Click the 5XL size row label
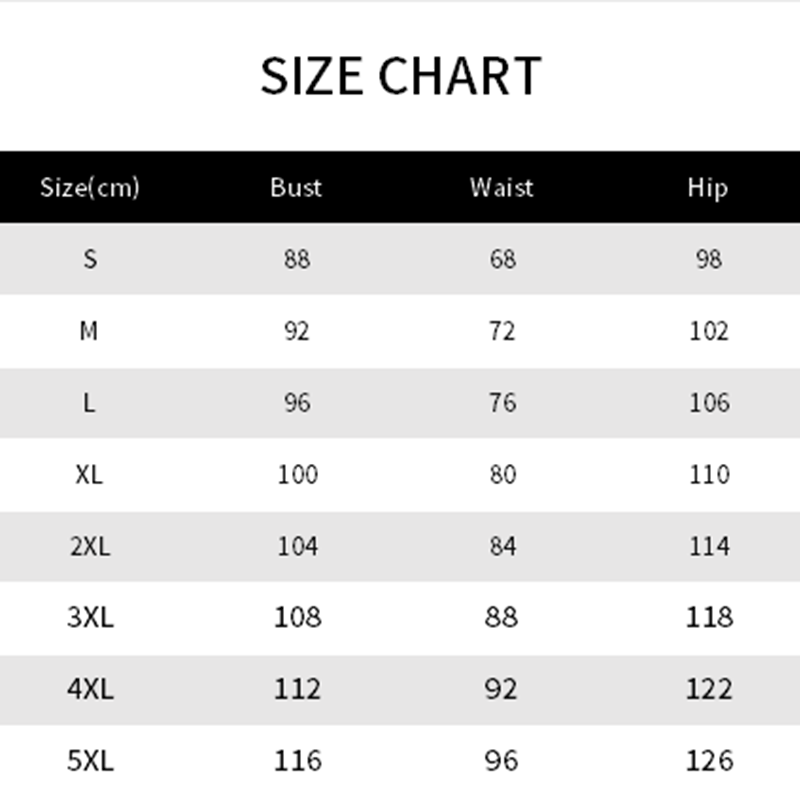Image resolution: width=800 pixels, height=800 pixels. [x=90, y=761]
